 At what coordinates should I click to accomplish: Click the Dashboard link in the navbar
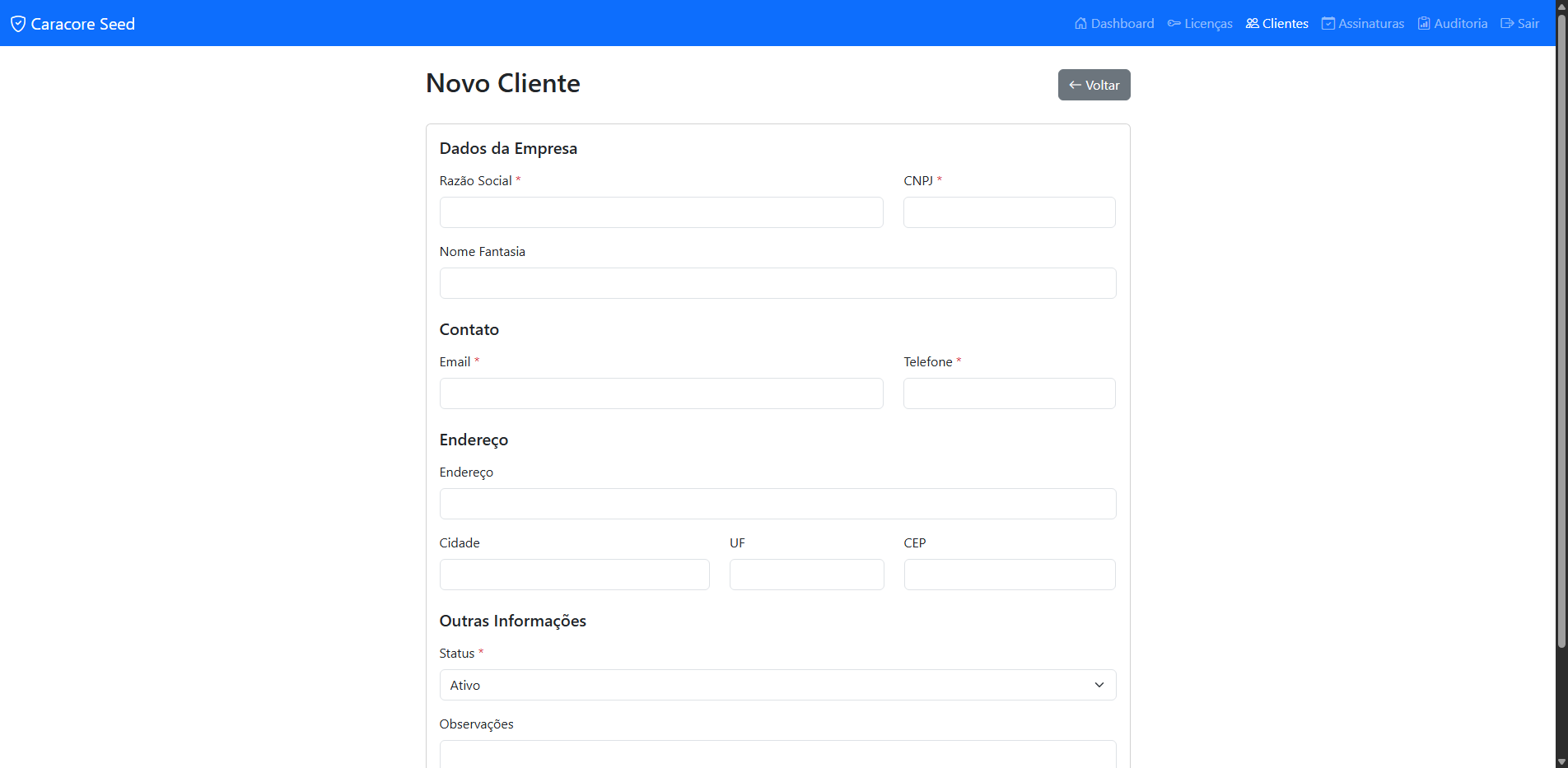[1122, 23]
